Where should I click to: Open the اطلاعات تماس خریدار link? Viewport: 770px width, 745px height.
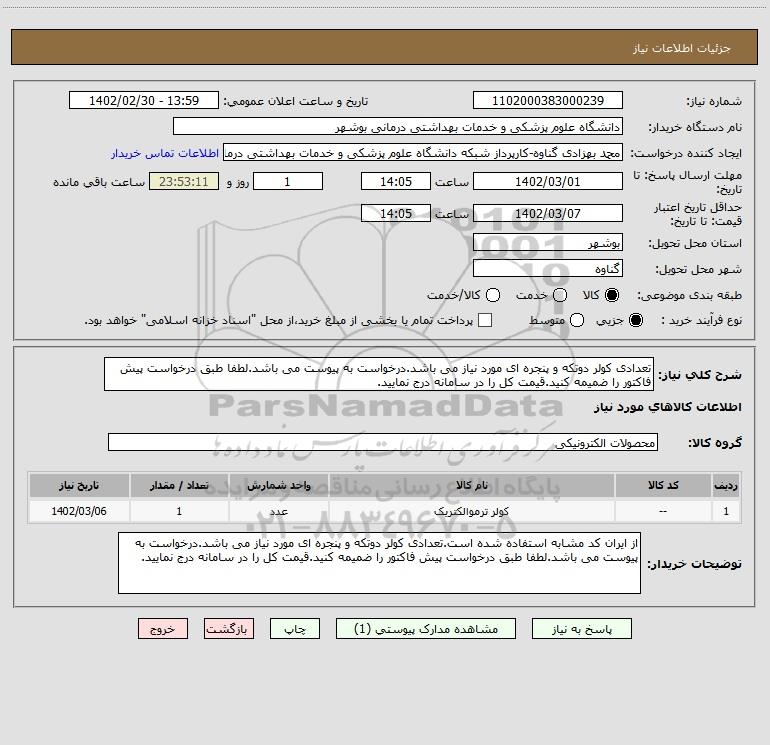165,153
